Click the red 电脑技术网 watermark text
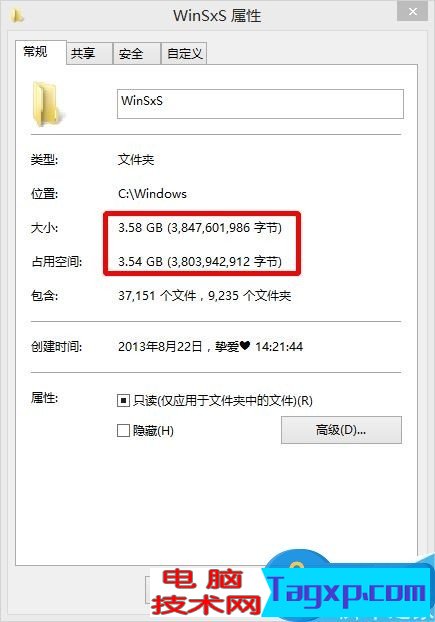435x622 pixels. (x=205, y=593)
